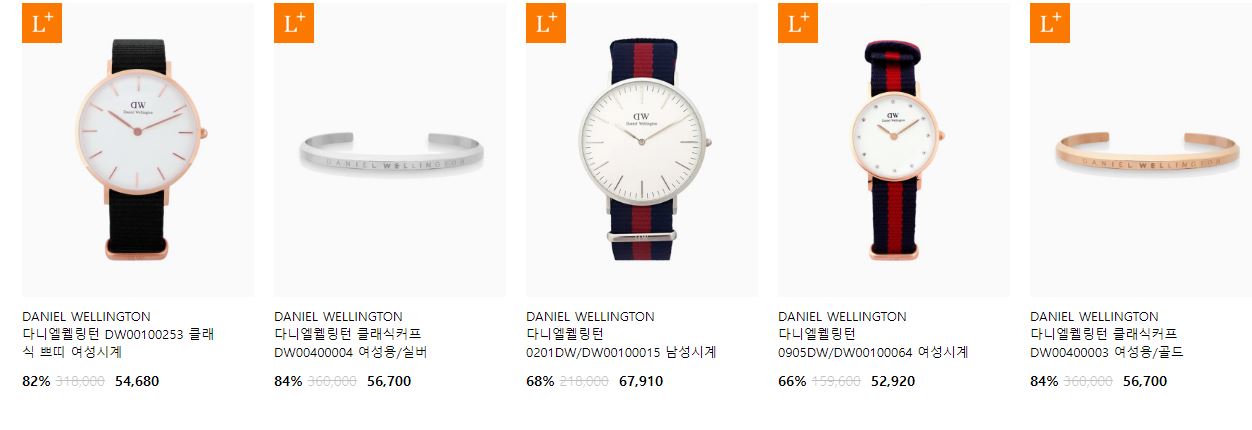Screen dimensions: 1252x430
Task: Open the 0905DW/DW00100064 women's watch title
Action: 873,343
